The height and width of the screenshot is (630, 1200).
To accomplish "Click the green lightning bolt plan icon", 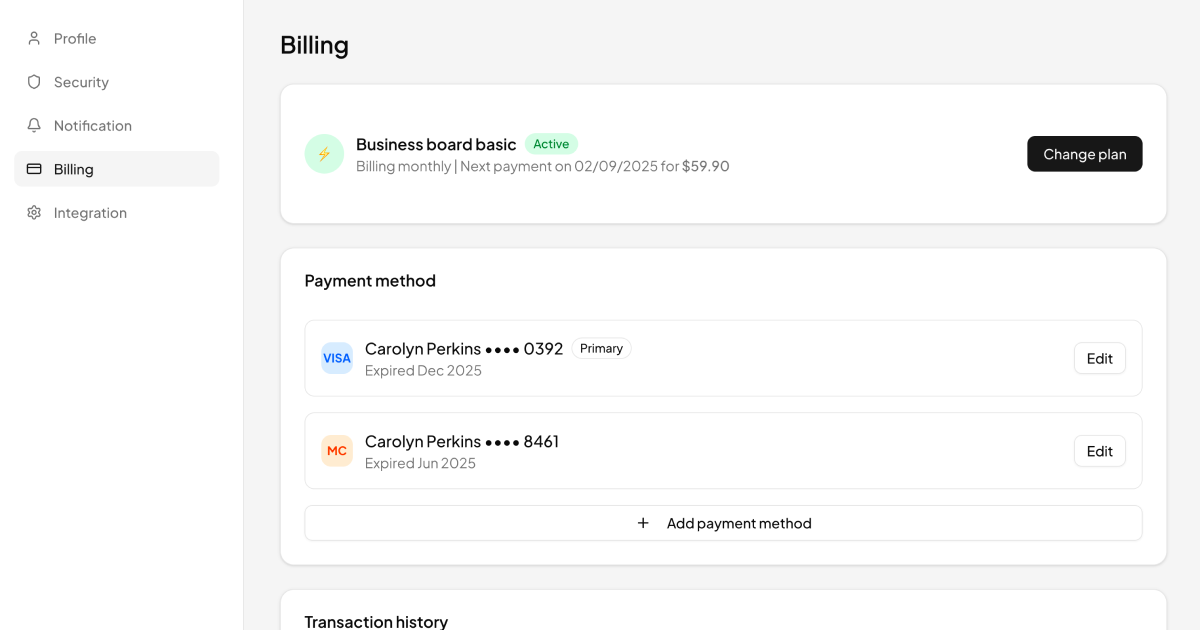I will pos(324,154).
